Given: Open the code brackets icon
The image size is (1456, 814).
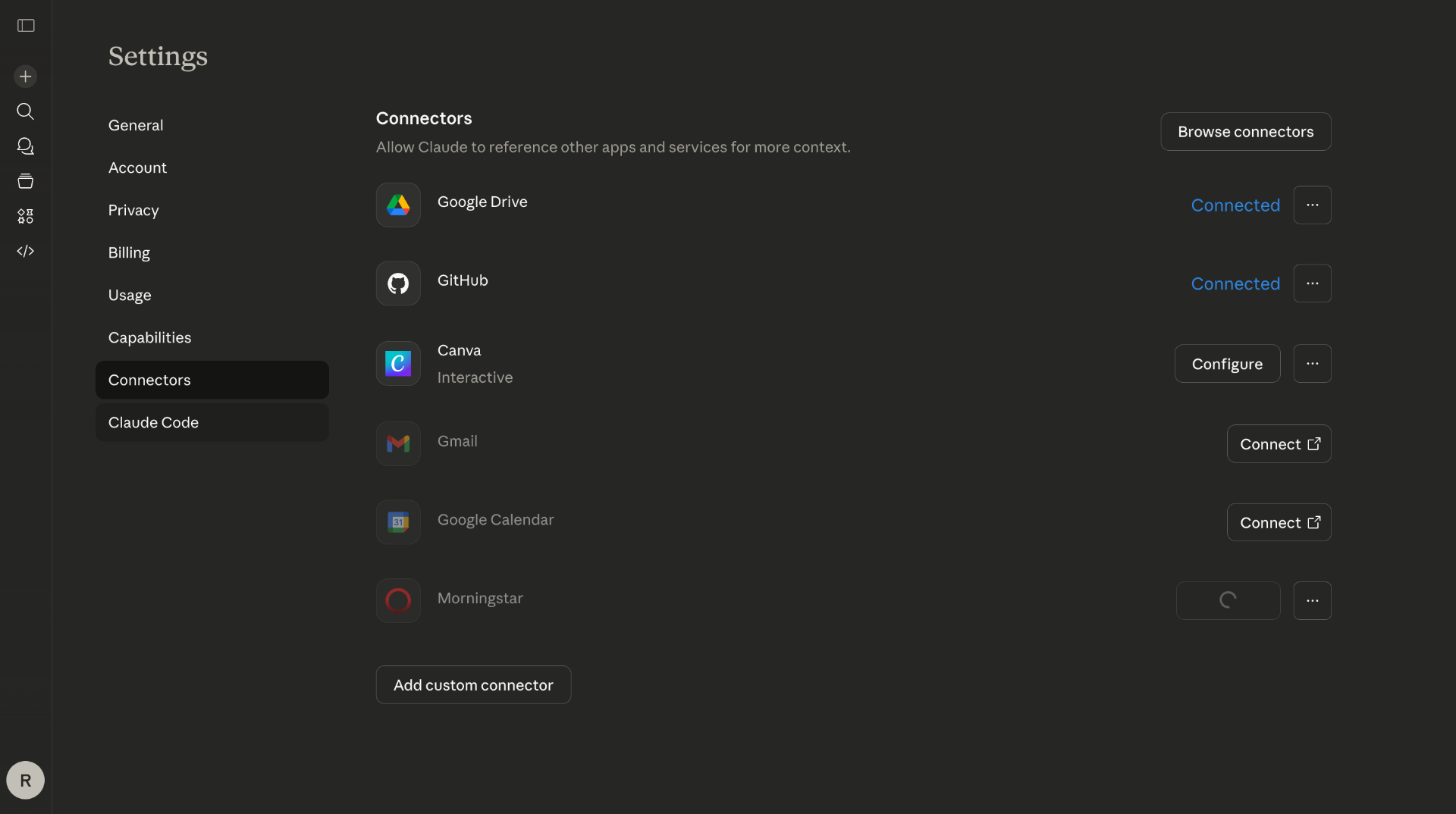Looking at the screenshot, I should pos(26,251).
